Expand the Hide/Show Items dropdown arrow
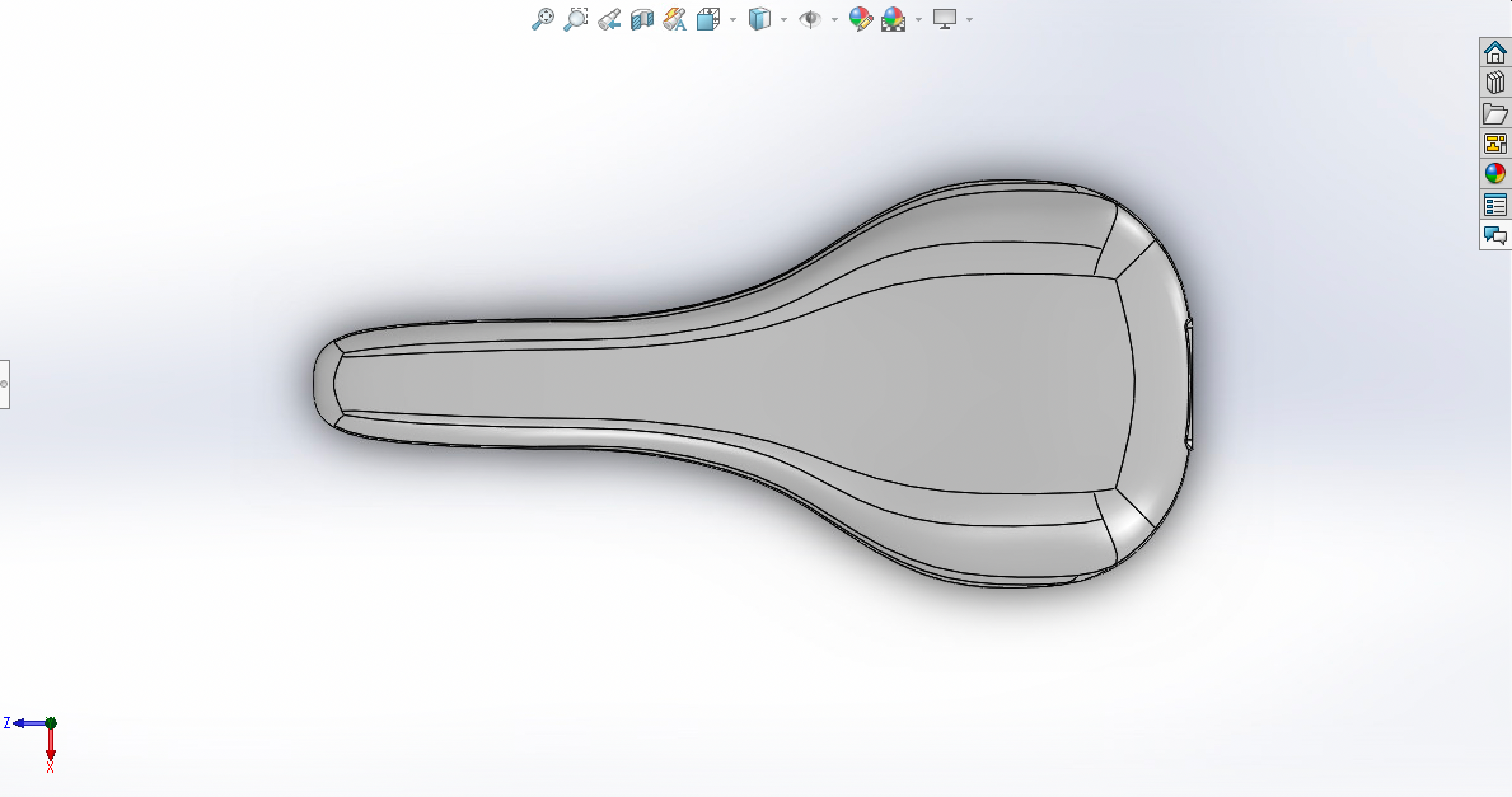Image resolution: width=1512 pixels, height=797 pixels. (x=835, y=20)
